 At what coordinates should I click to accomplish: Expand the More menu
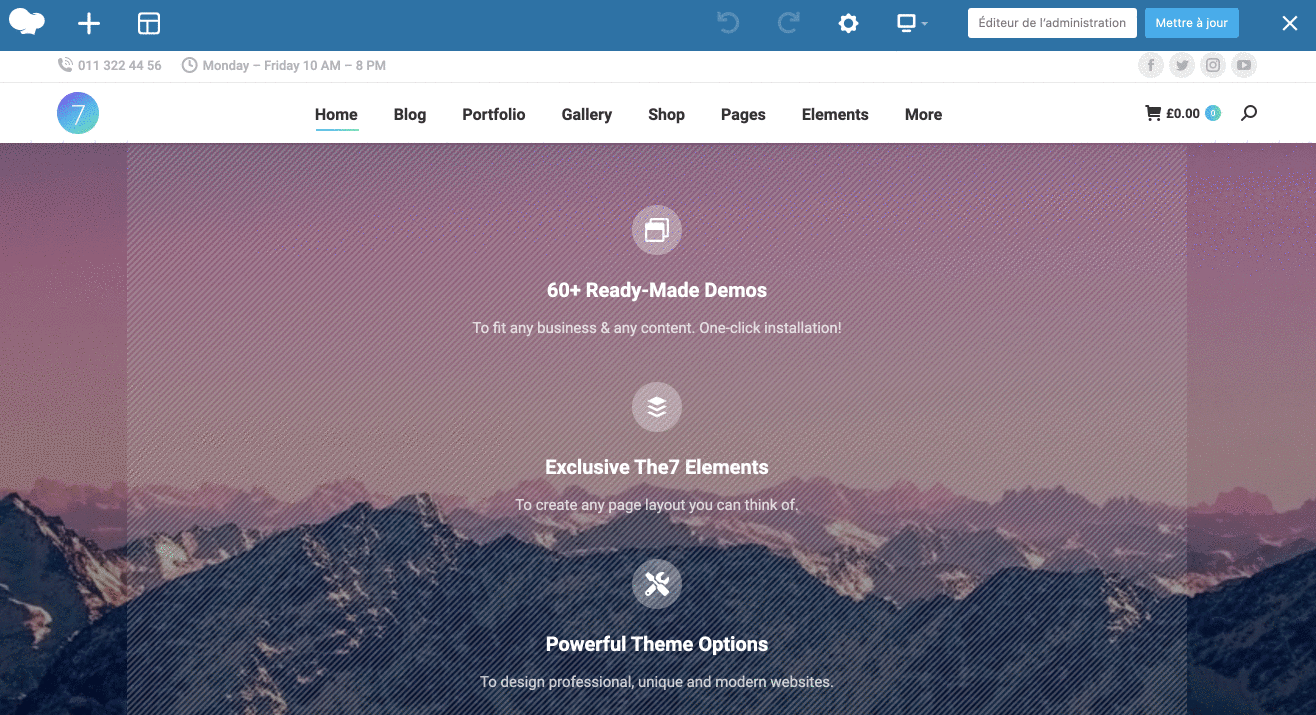point(923,115)
